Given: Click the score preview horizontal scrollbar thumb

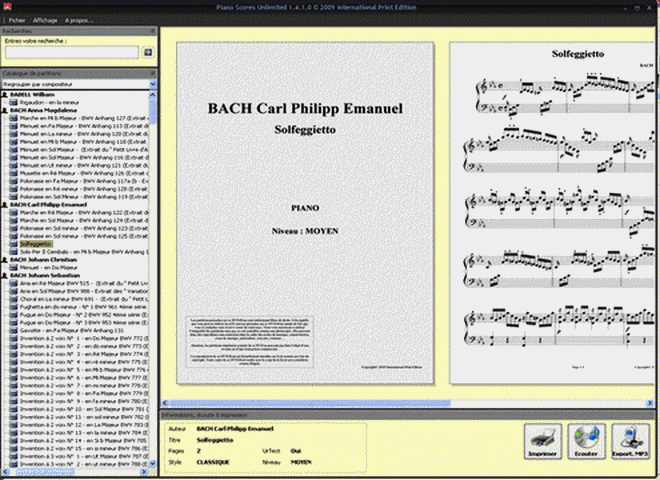Looking at the screenshot, I should tap(310, 403).
